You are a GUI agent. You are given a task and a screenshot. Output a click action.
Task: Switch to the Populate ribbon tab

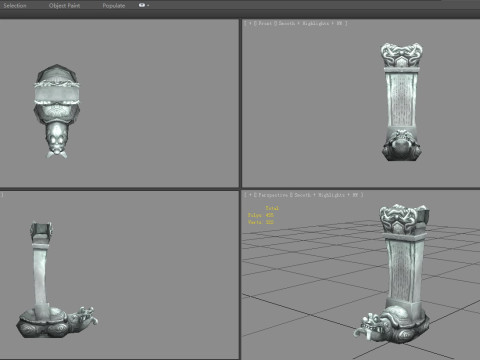(x=114, y=6)
